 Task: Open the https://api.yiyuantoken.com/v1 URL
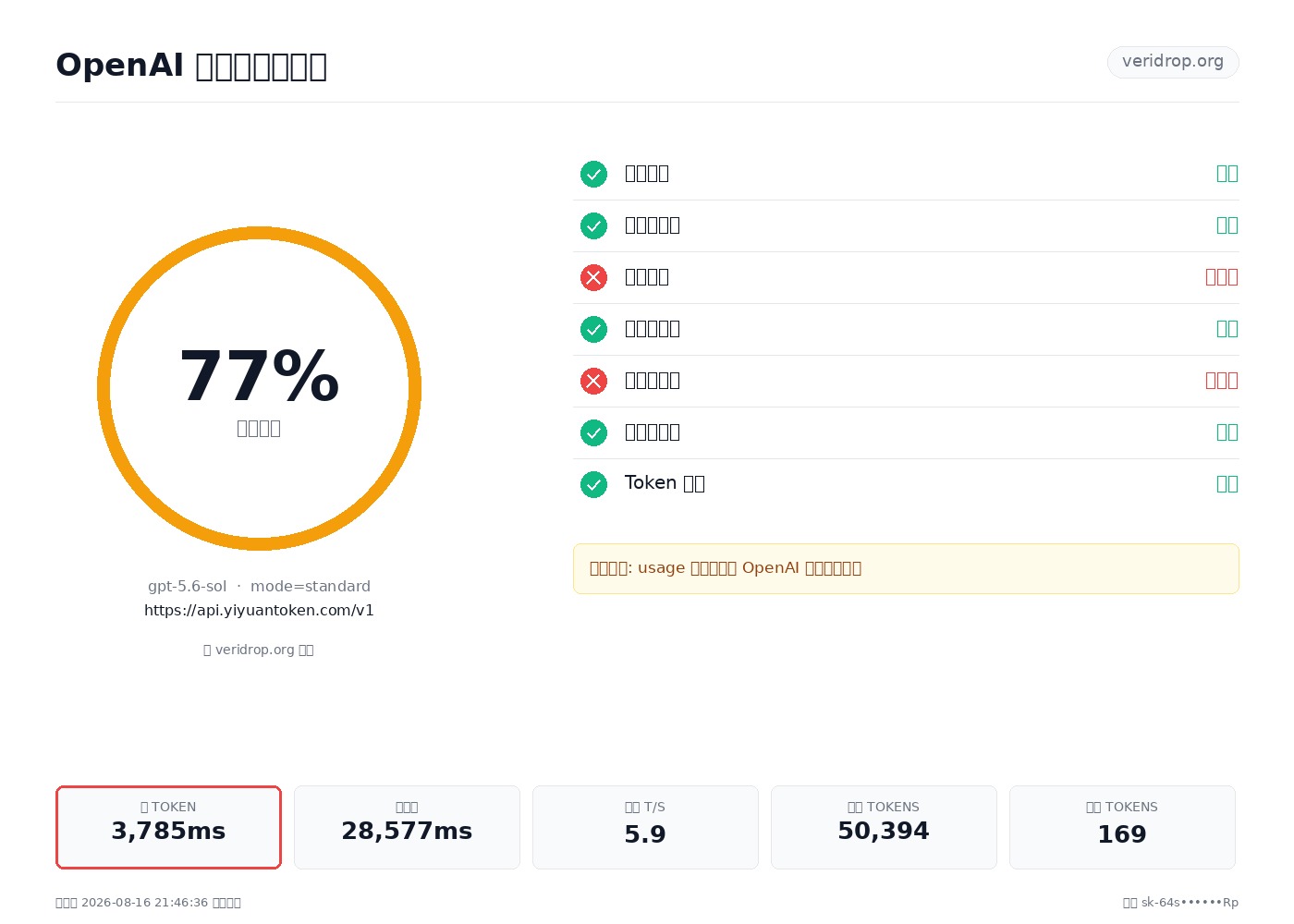259,611
